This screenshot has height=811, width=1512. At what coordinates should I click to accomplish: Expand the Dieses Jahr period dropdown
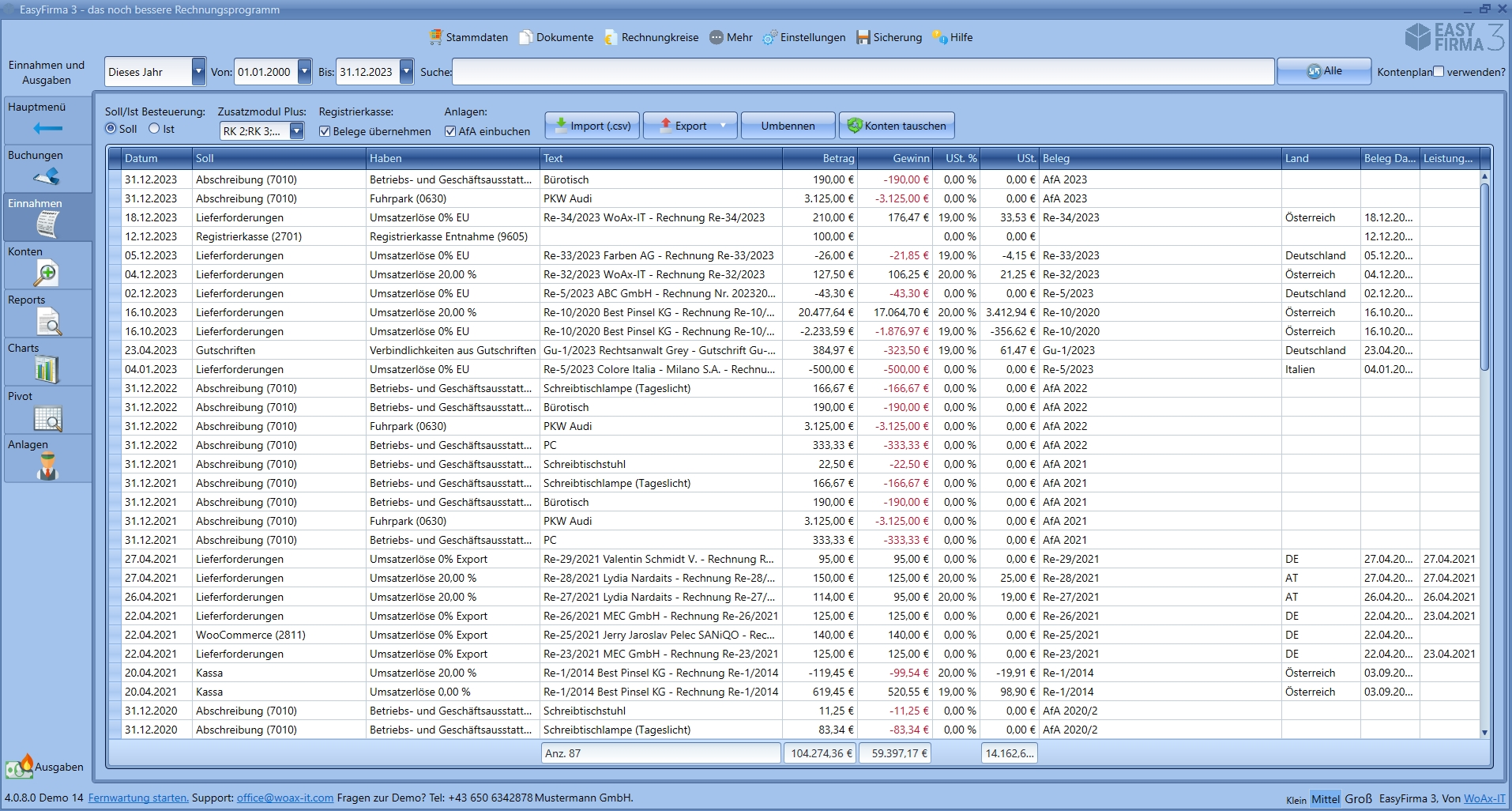(x=198, y=72)
